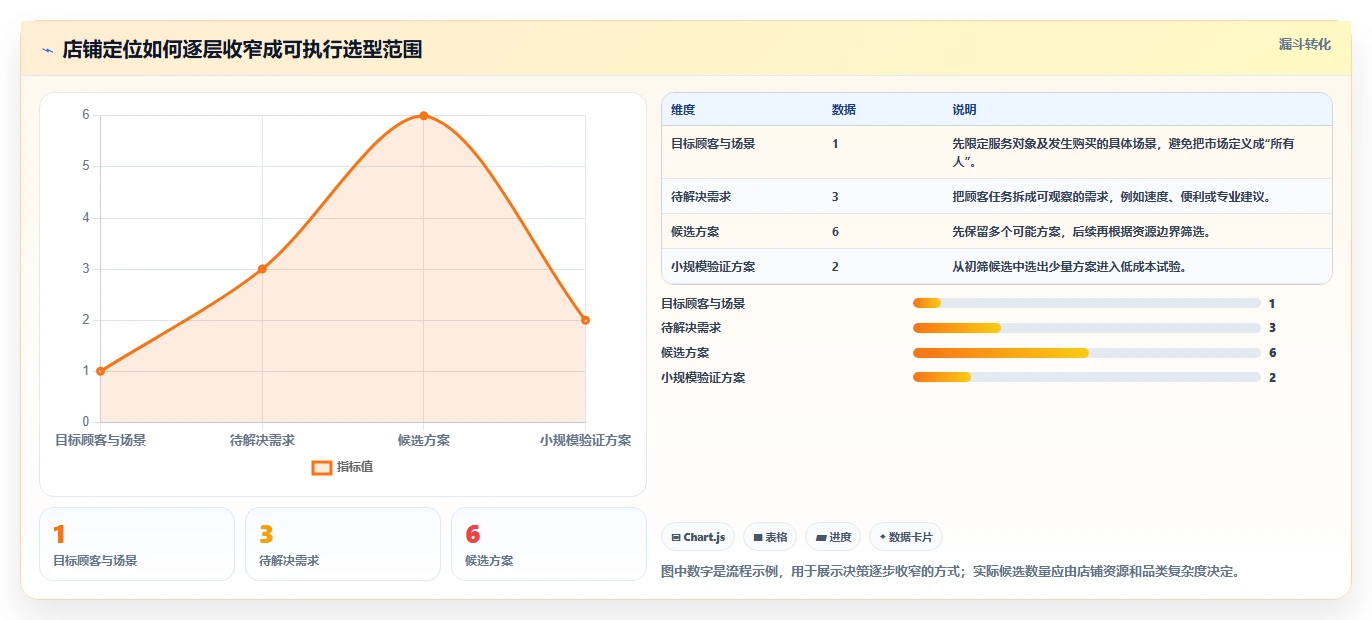The image size is (1372, 620).
Task: Click the chart data point for 小规模验证方案
Action: [x=585, y=320]
